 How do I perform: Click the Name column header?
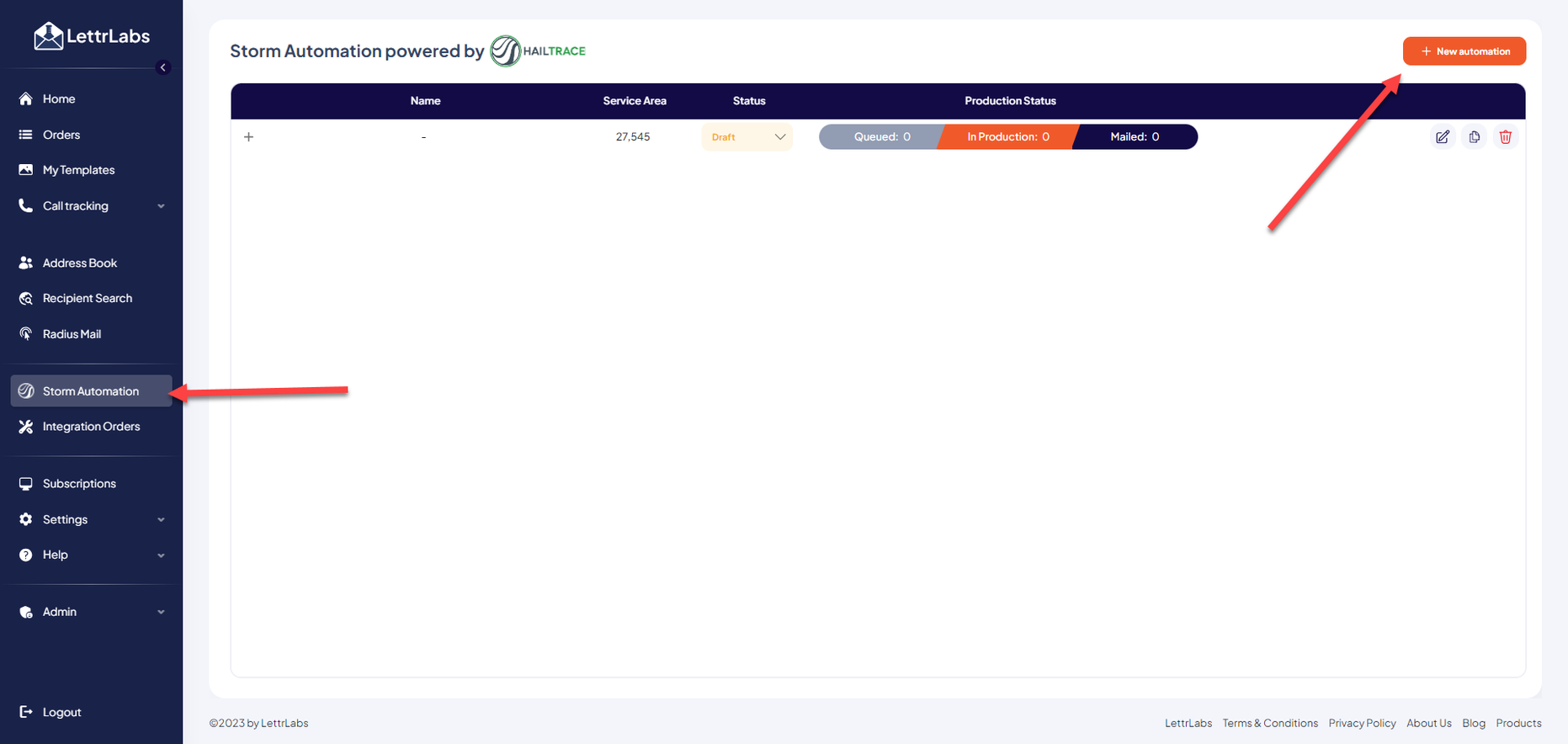[425, 101]
